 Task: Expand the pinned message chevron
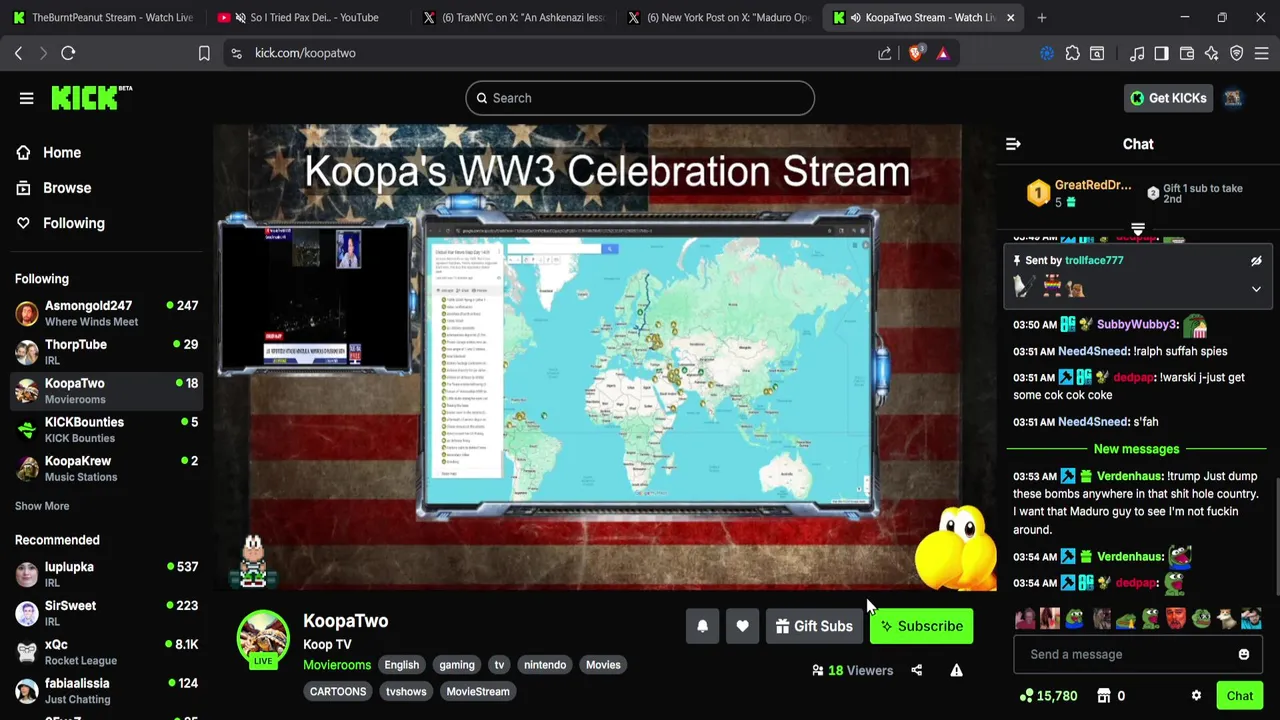[x=1256, y=289]
